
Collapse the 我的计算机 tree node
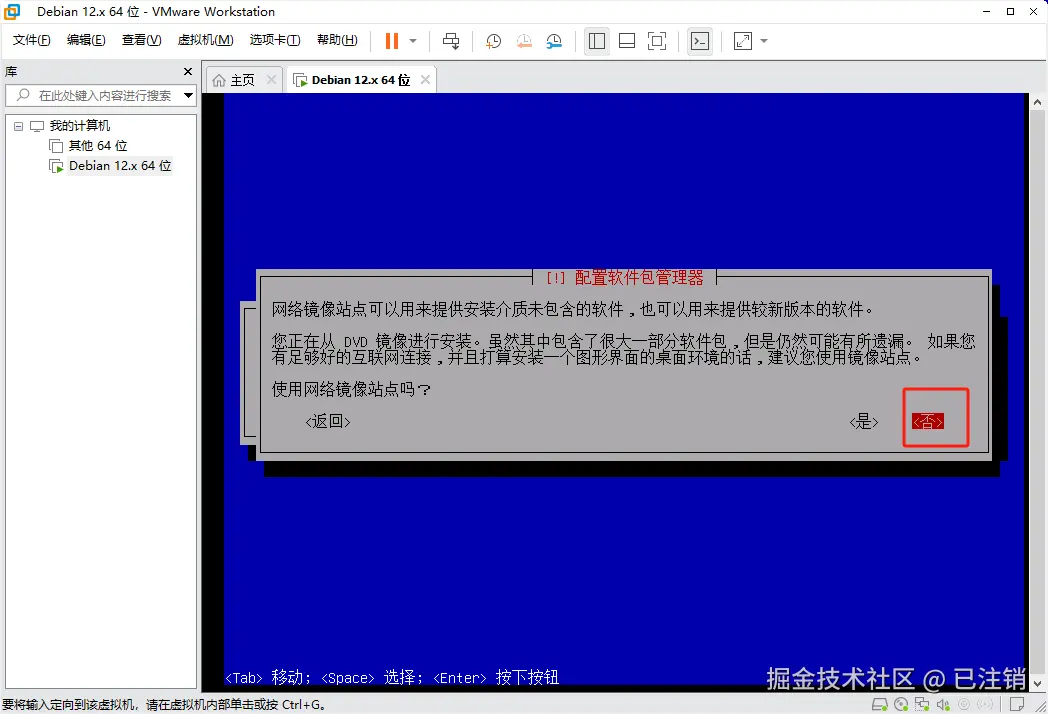coord(17,125)
